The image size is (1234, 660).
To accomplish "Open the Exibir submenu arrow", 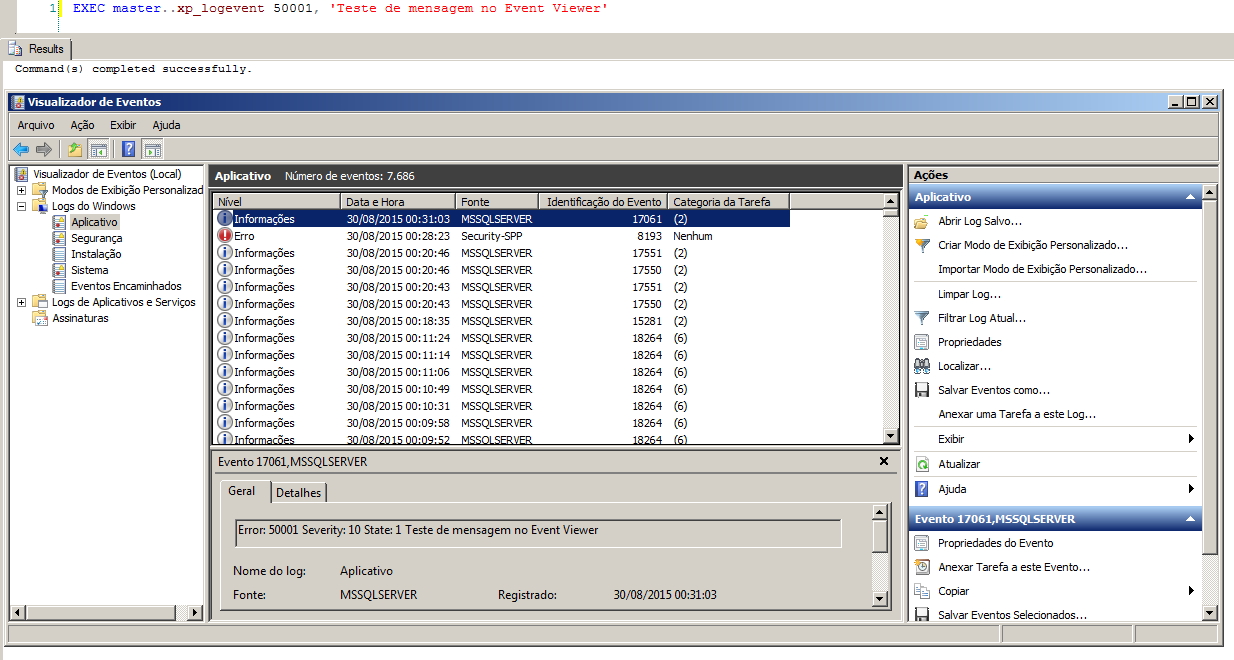I will coord(1191,439).
